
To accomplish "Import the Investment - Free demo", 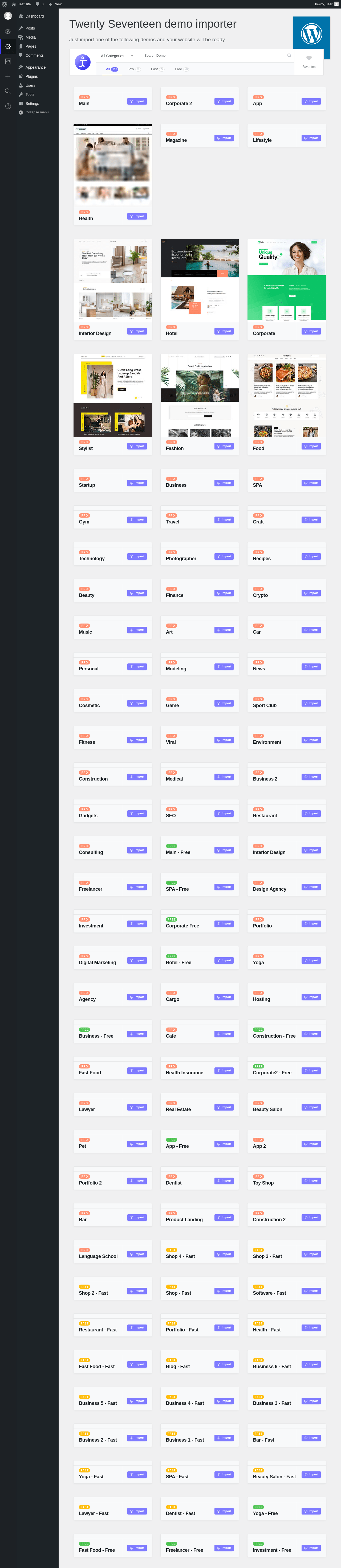I will click(311, 1548).
